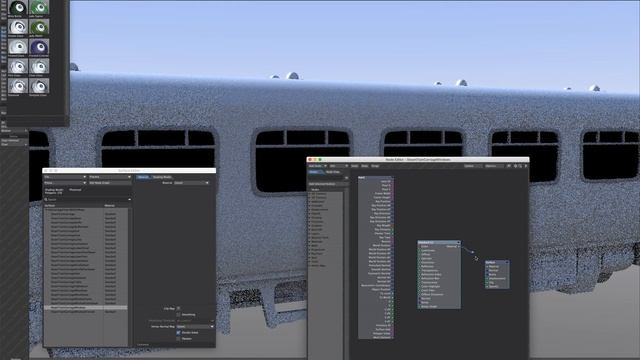Click Undo in Node Editor toolbar
The width and height of the screenshot is (640, 360).
pos(355,166)
